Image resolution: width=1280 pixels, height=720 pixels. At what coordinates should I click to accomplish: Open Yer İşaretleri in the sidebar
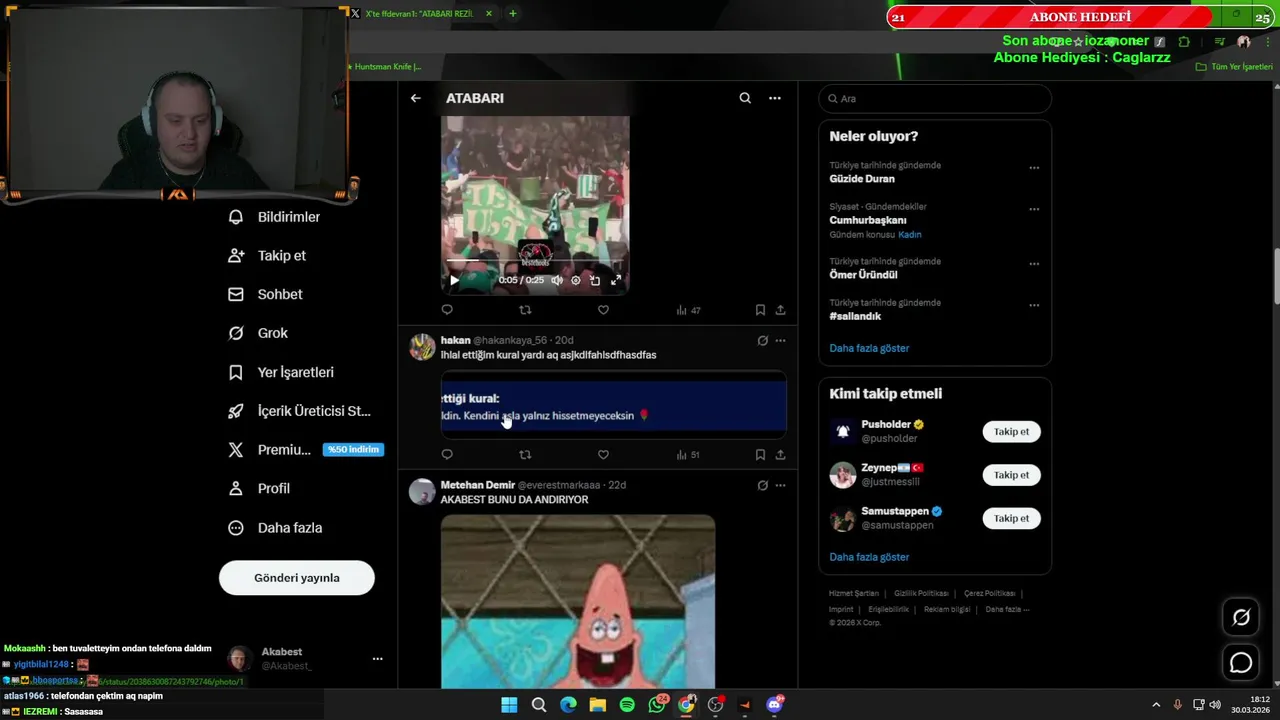click(x=282, y=372)
